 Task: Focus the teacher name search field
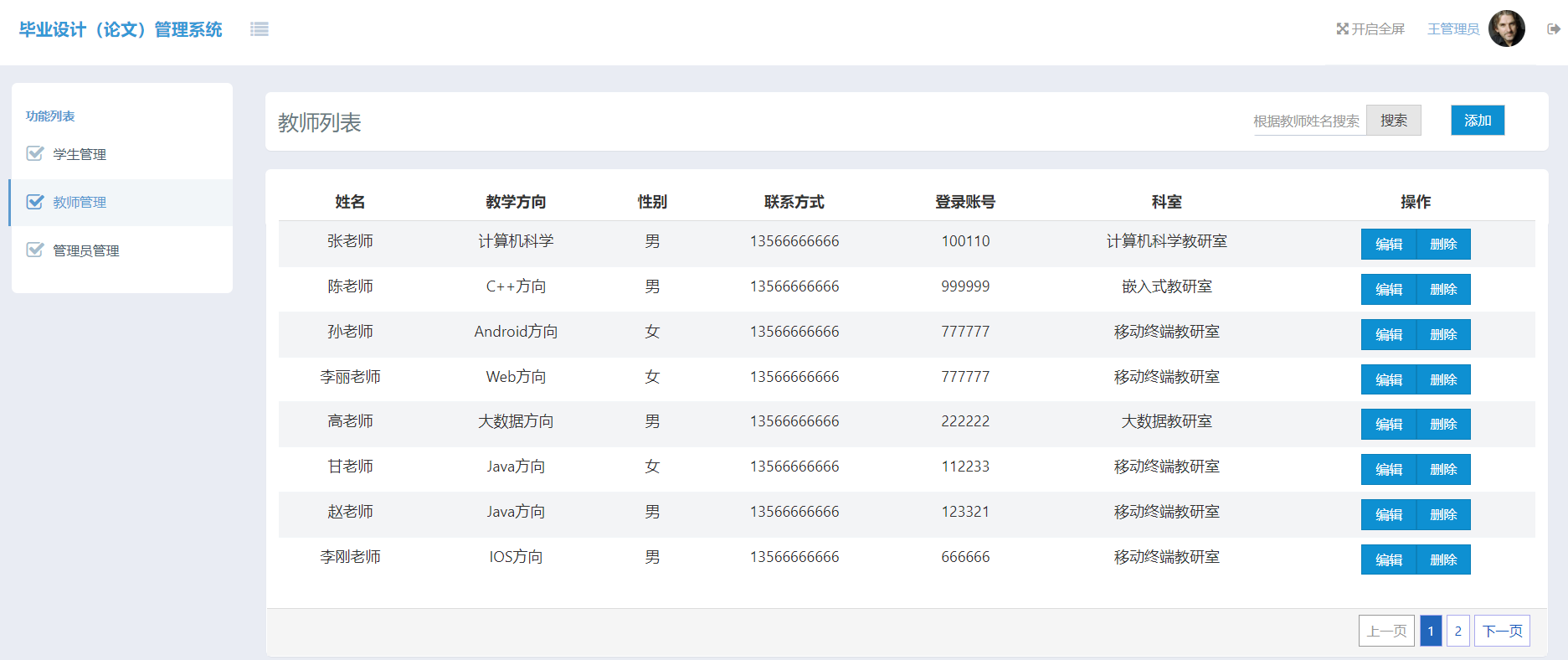tap(1309, 121)
